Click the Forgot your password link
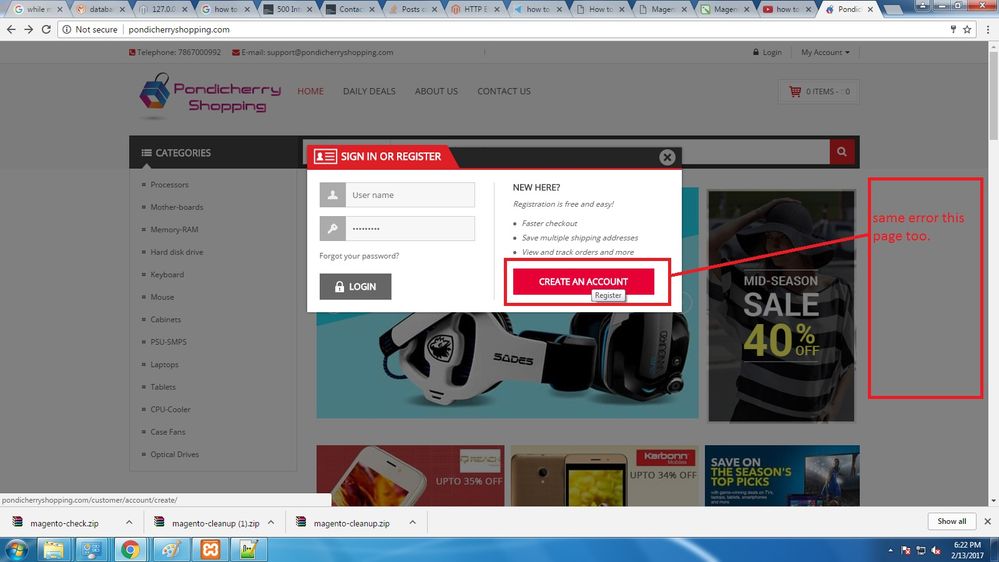This screenshot has width=999, height=562. pyautogui.click(x=359, y=256)
